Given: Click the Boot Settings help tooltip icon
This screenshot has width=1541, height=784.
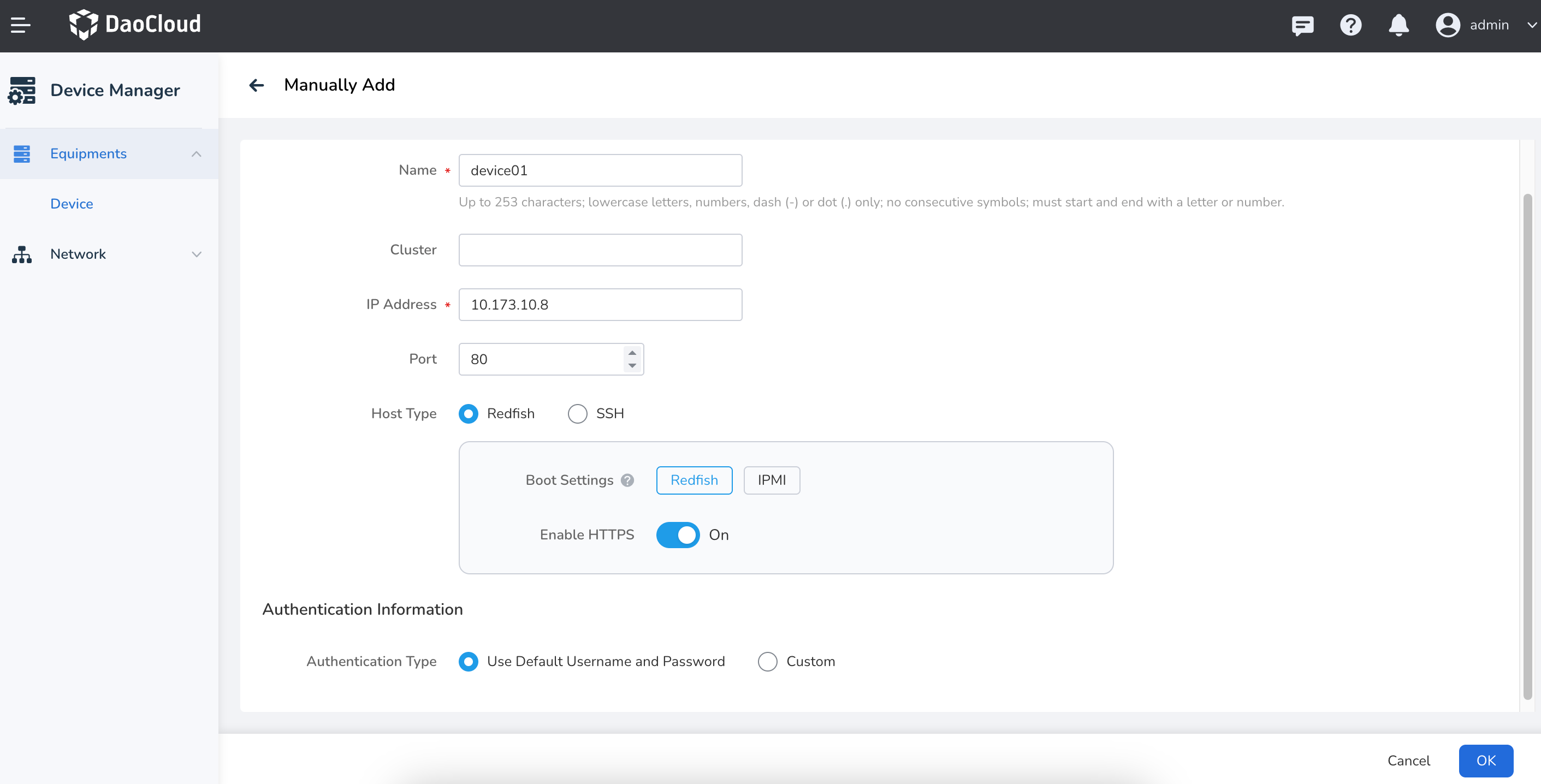Looking at the screenshot, I should [627, 480].
